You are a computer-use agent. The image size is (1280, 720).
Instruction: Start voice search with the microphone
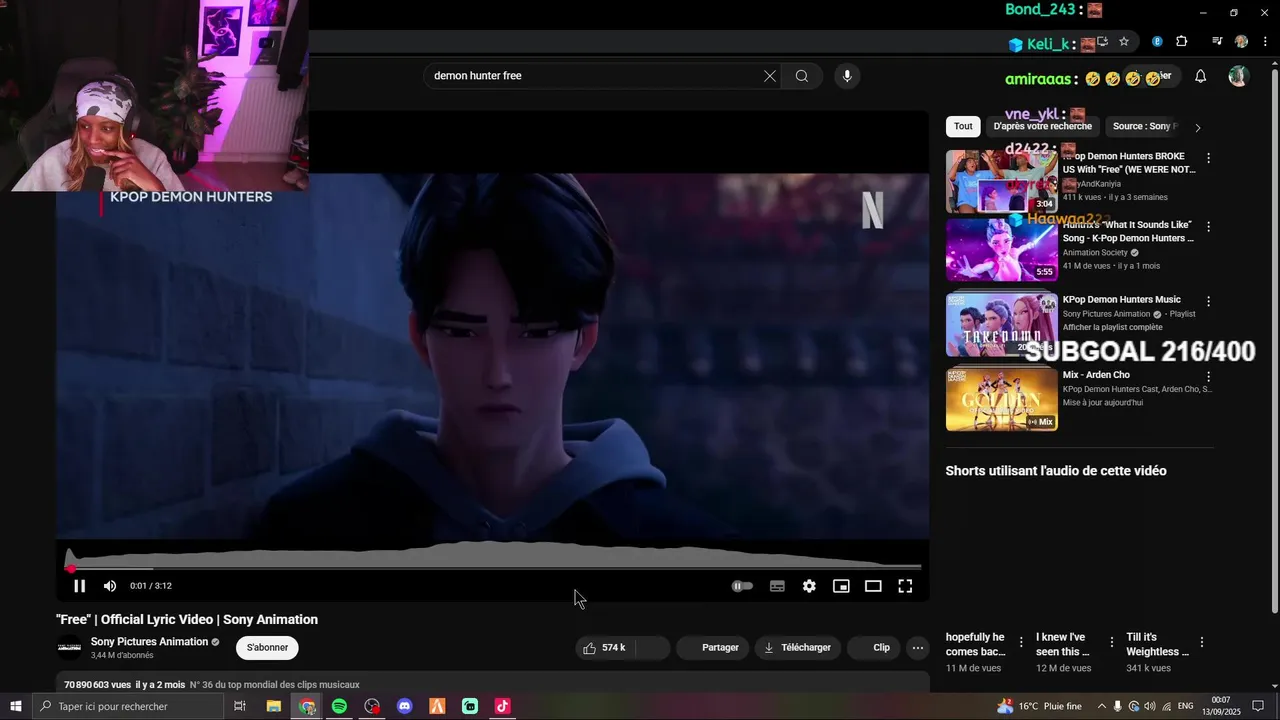(x=847, y=76)
